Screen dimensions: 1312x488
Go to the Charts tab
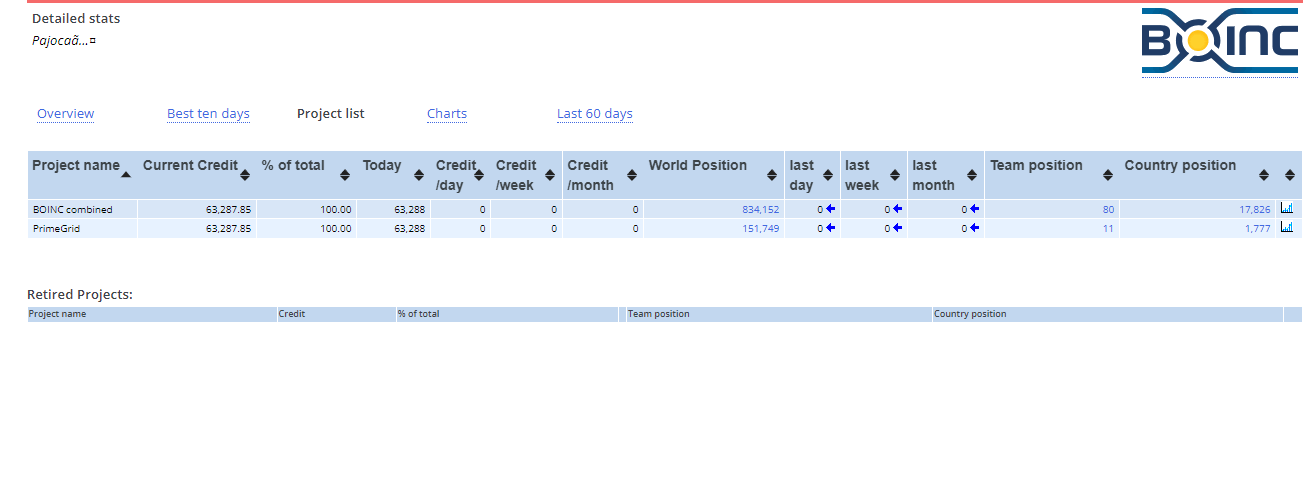click(x=446, y=114)
